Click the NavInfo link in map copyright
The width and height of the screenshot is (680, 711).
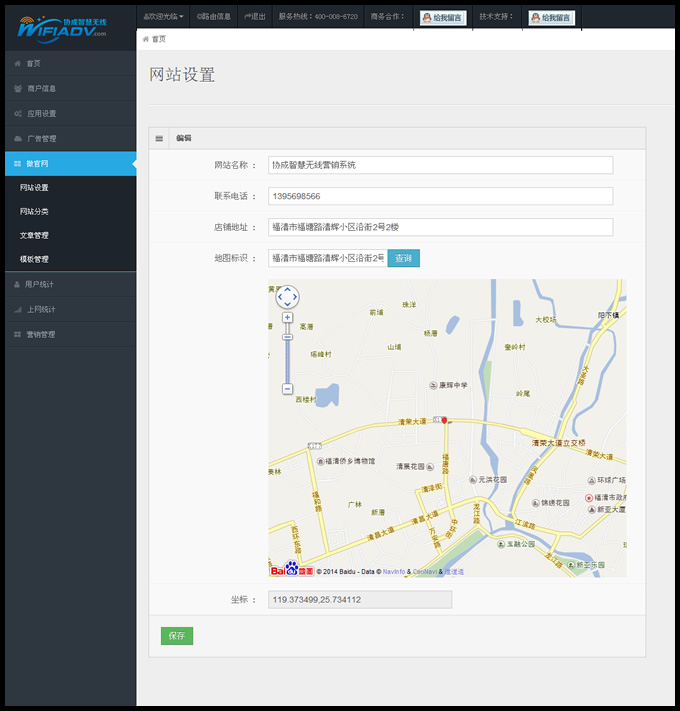(x=393, y=572)
